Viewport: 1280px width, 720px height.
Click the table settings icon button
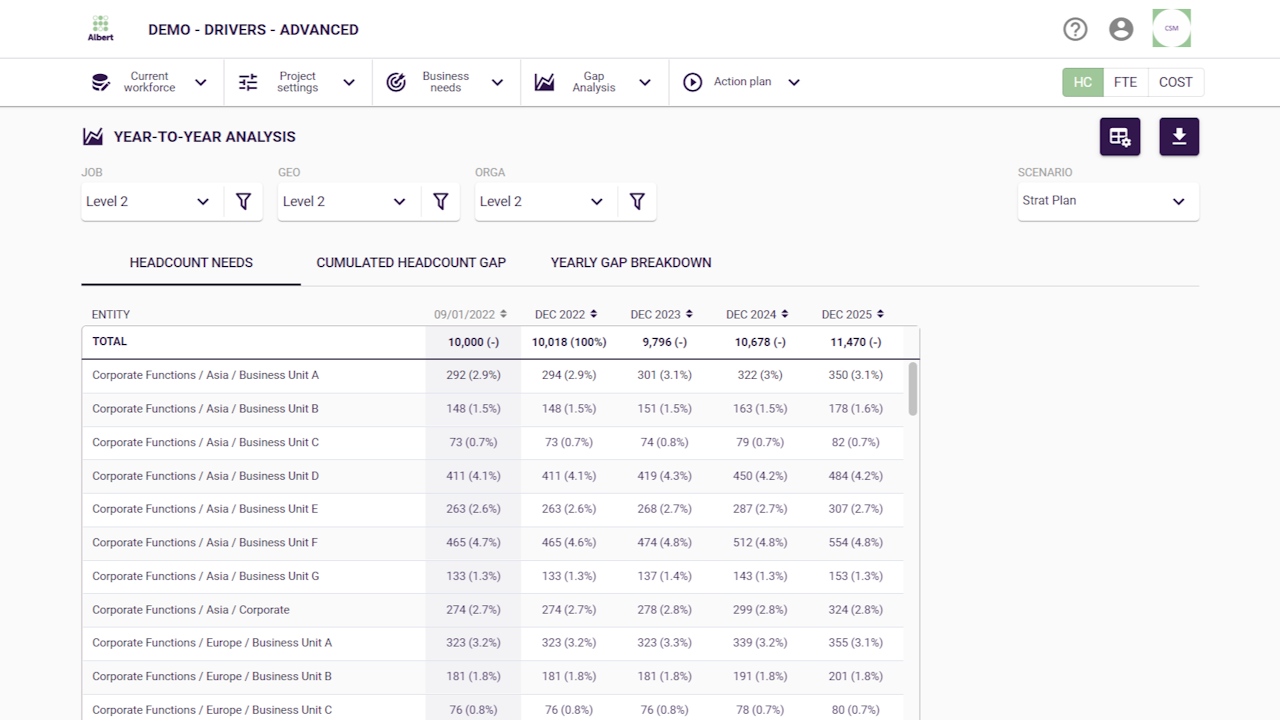[1120, 137]
